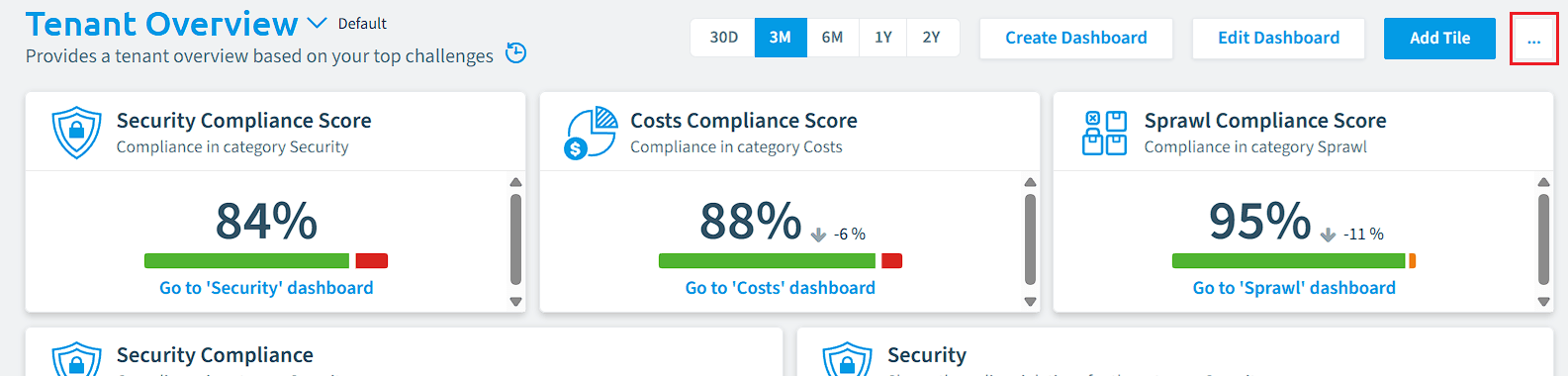Click the 88% costs score value
This screenshot has width=1568, height=376.
(x=751, y=221)
